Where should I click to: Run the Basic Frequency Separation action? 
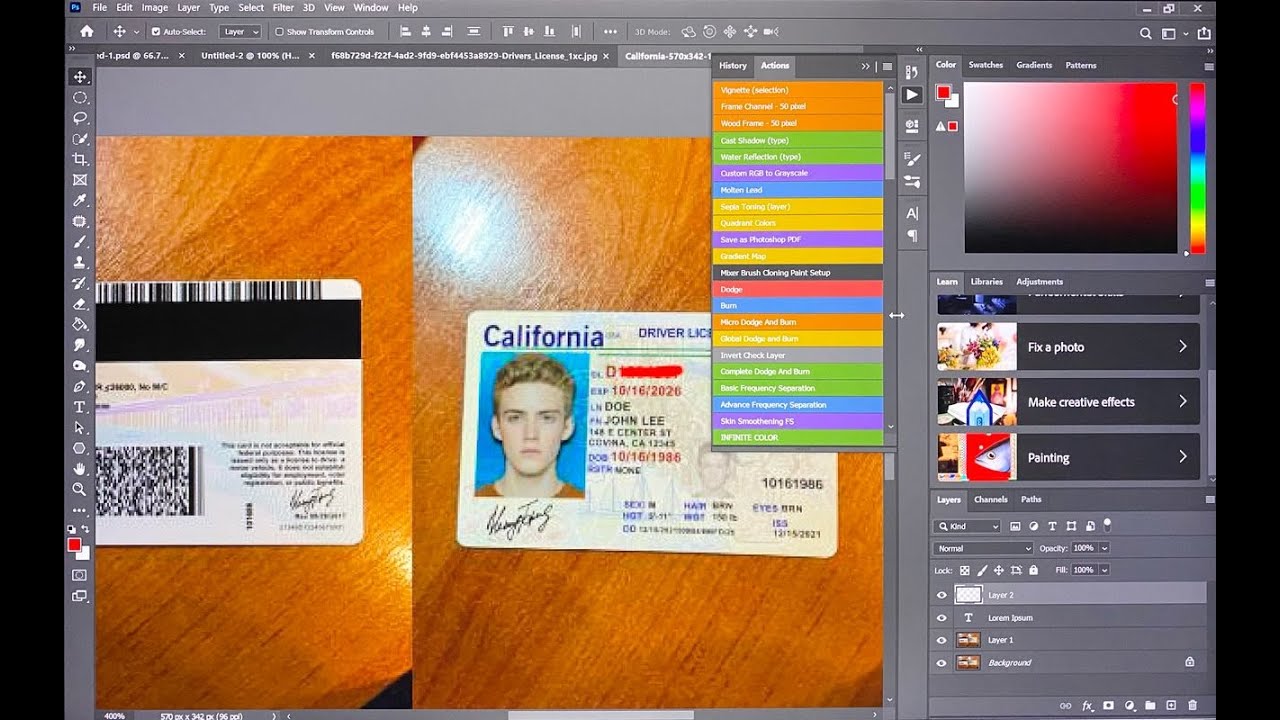(x=798, y=388)
